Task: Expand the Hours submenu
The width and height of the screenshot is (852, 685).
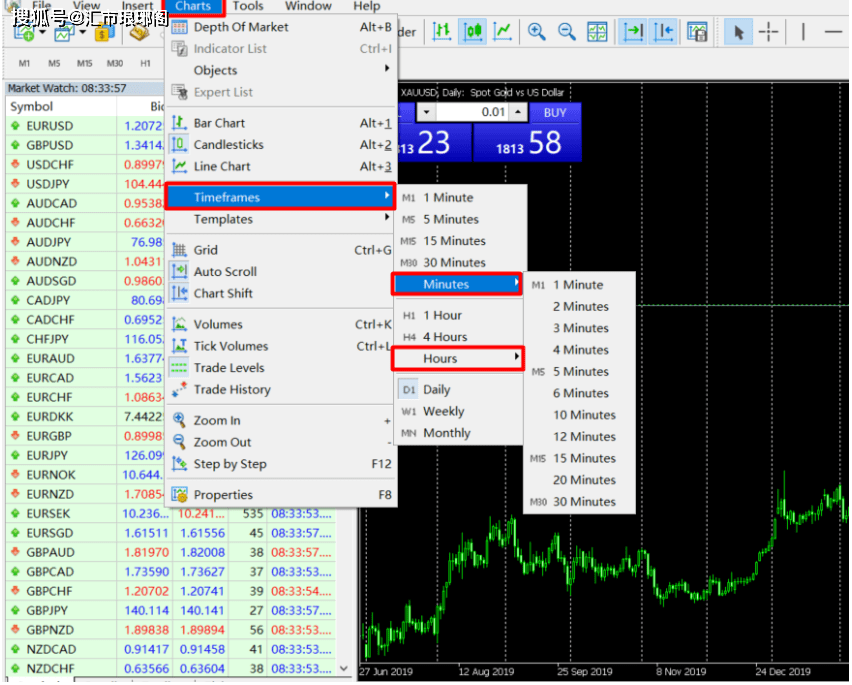Action: (x=458, y=359)
